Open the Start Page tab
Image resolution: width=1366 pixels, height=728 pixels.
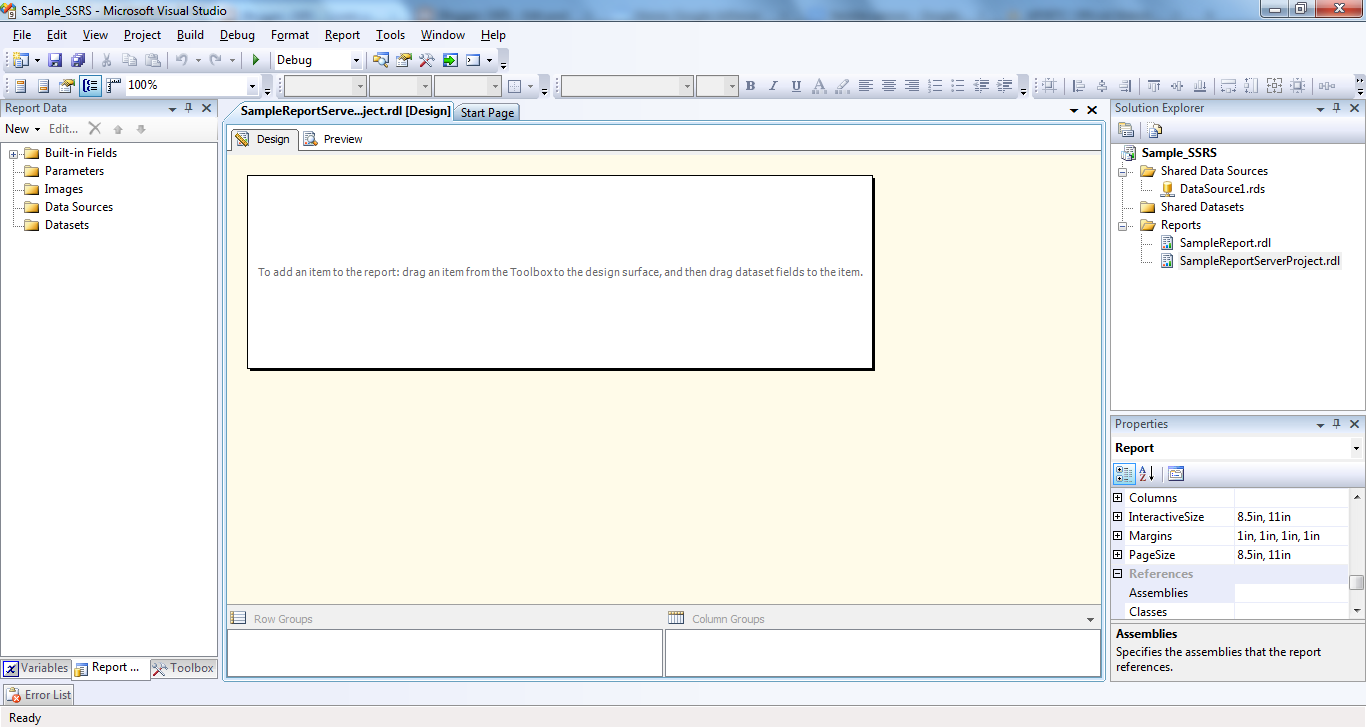click(x=486, y=111)
